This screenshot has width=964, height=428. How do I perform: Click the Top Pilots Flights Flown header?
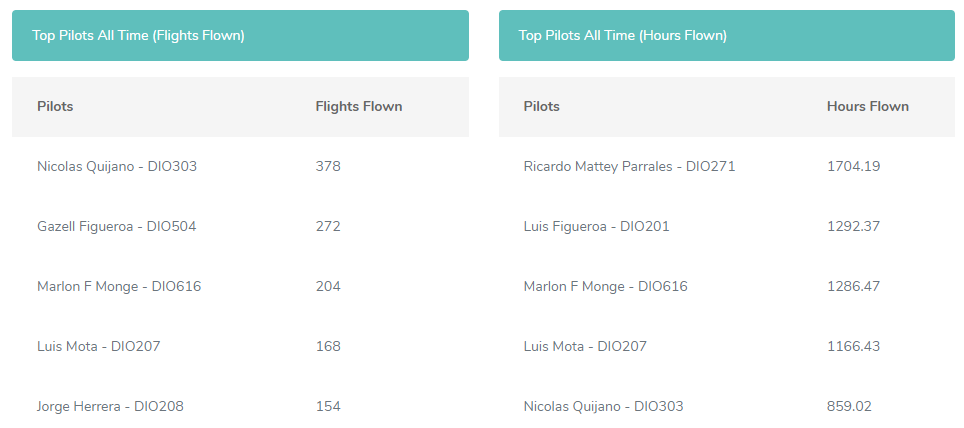point(139,35)
